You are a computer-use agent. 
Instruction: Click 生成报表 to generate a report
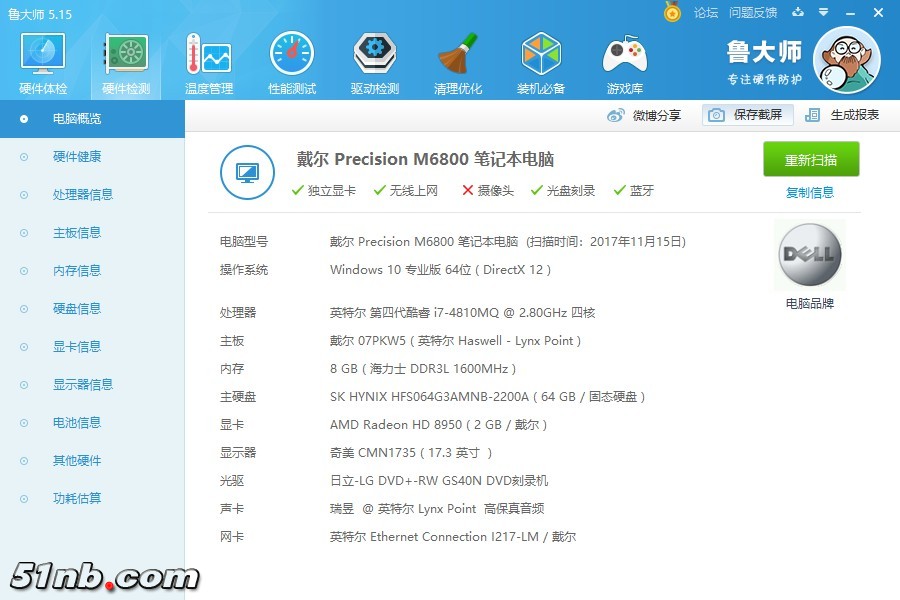click(843, 115)
